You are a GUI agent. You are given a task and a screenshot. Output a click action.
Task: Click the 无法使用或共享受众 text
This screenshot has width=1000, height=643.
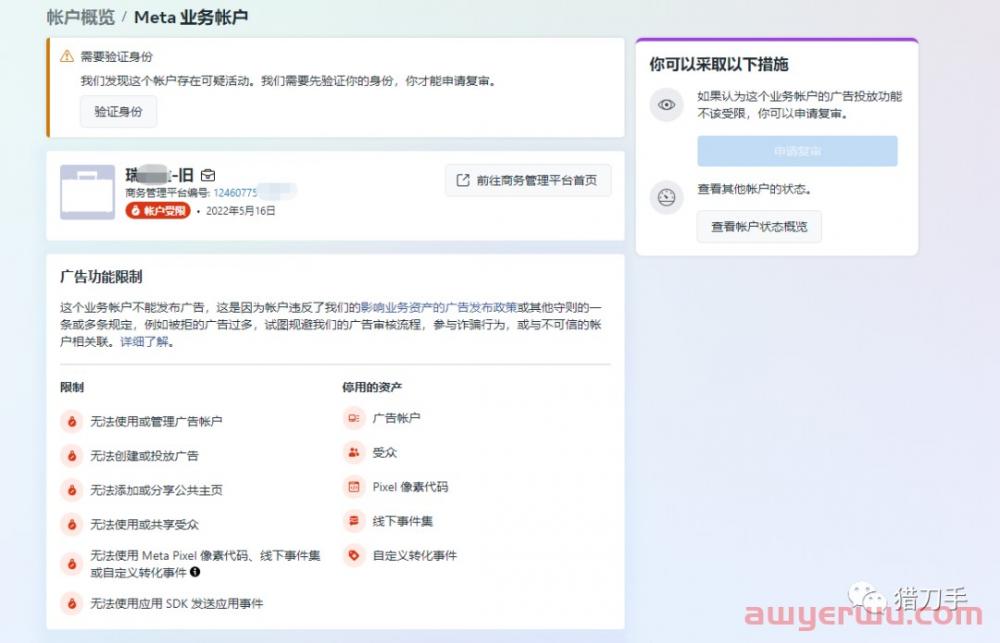click(x=144, y=525)
